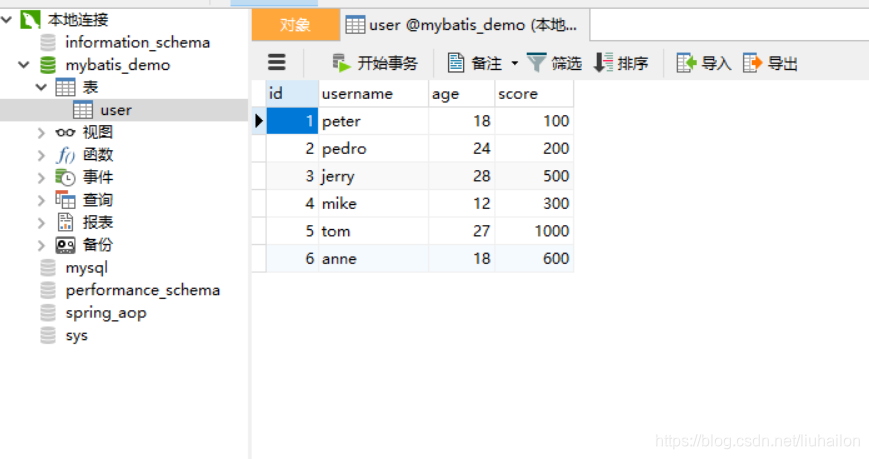Expand the 函数 functions node
Image resolution: width=869 pixels, height=459 pixels.
41,155
